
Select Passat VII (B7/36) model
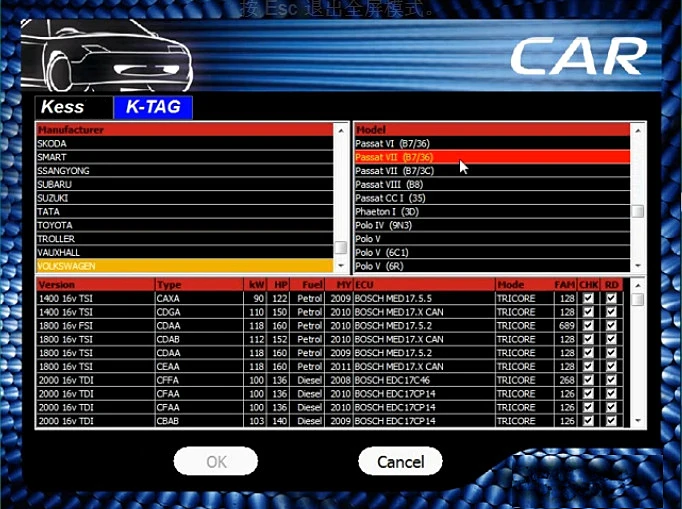coord(492,157)
